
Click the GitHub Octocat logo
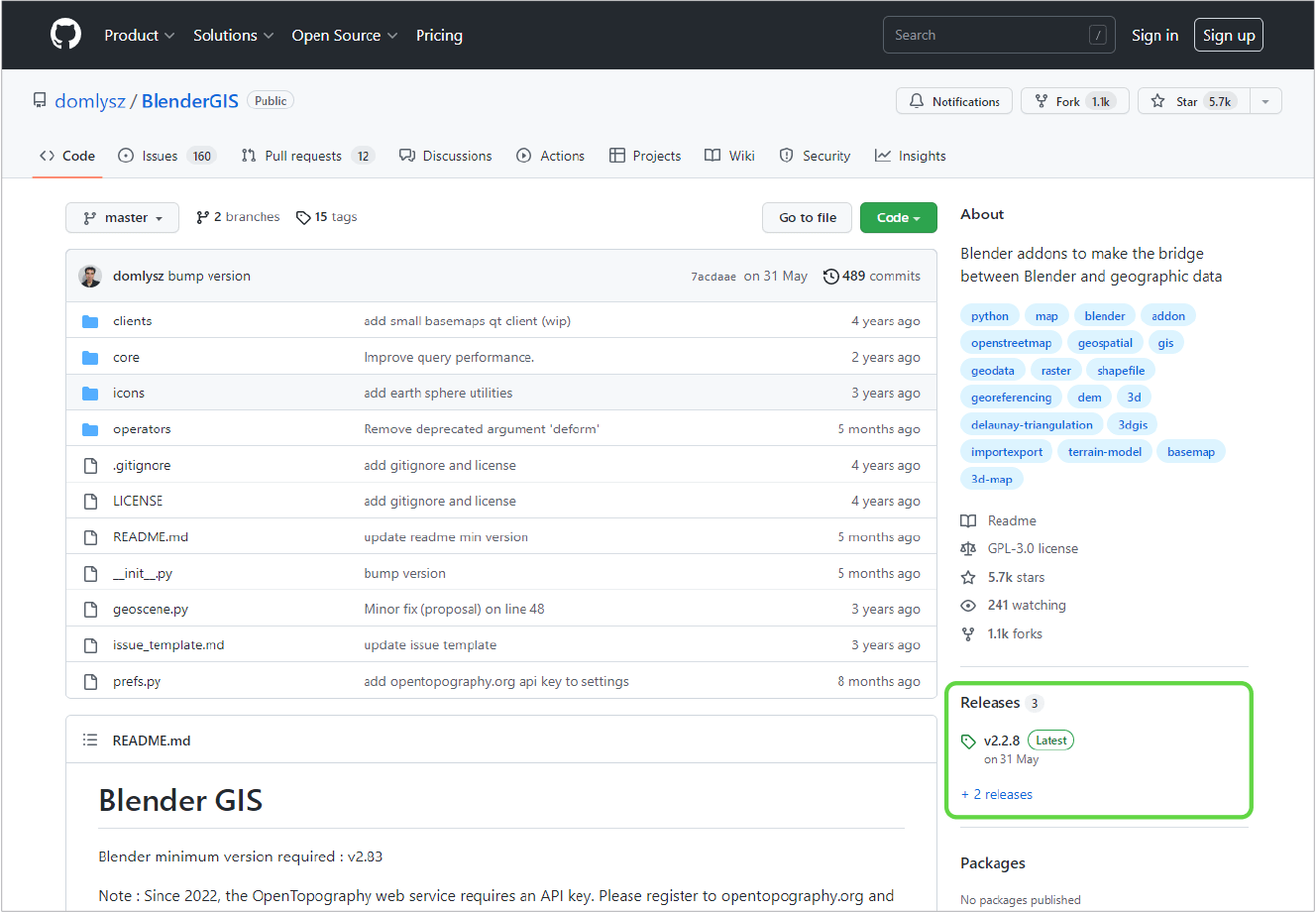(66, 35)
